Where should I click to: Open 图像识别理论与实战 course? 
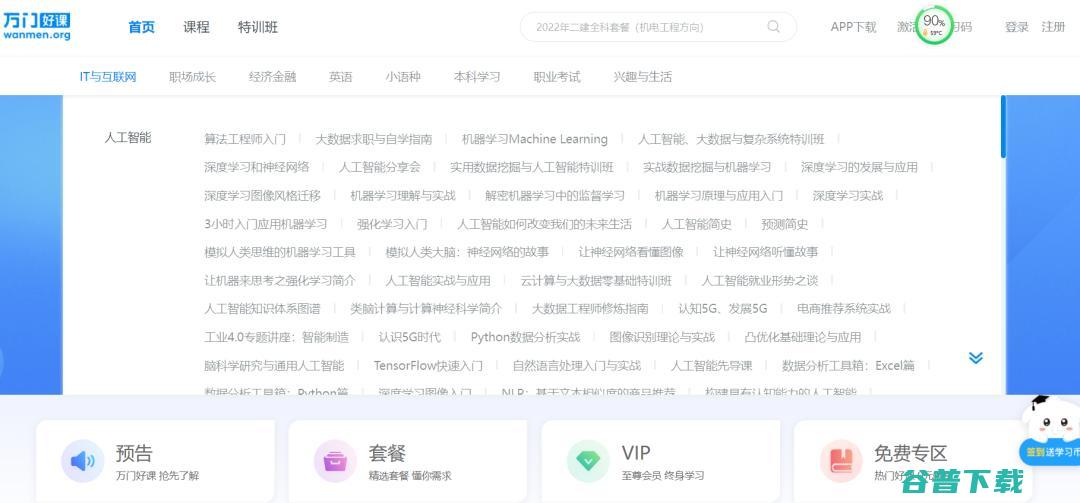point(663,337)
